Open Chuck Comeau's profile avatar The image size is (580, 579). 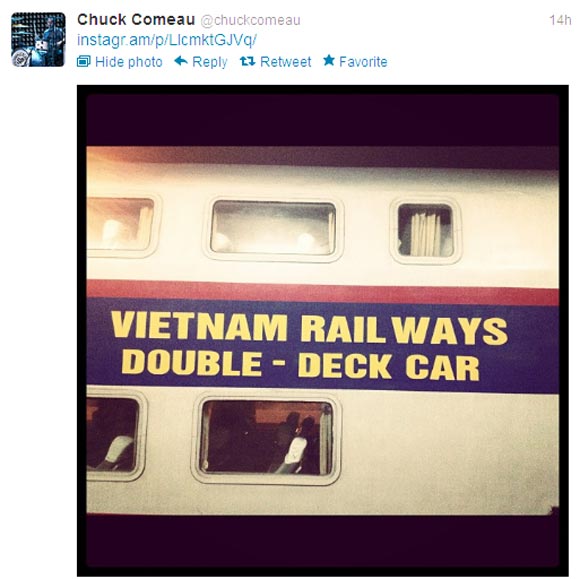[x=38, y=40]
